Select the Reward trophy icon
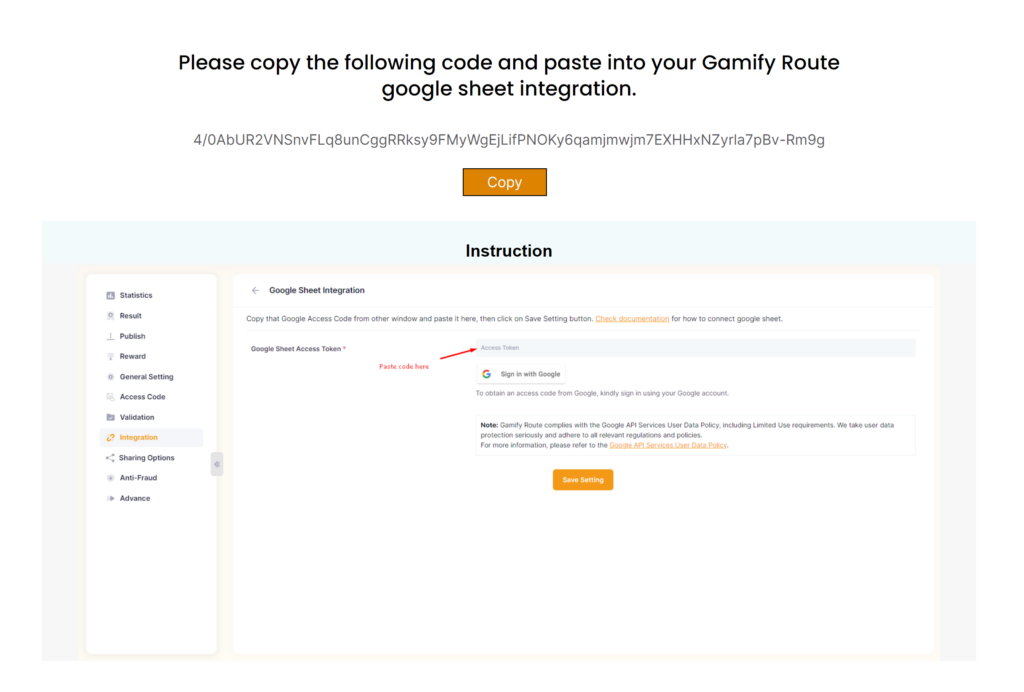This screenshot has height=692, width=1024. [110, 356]
